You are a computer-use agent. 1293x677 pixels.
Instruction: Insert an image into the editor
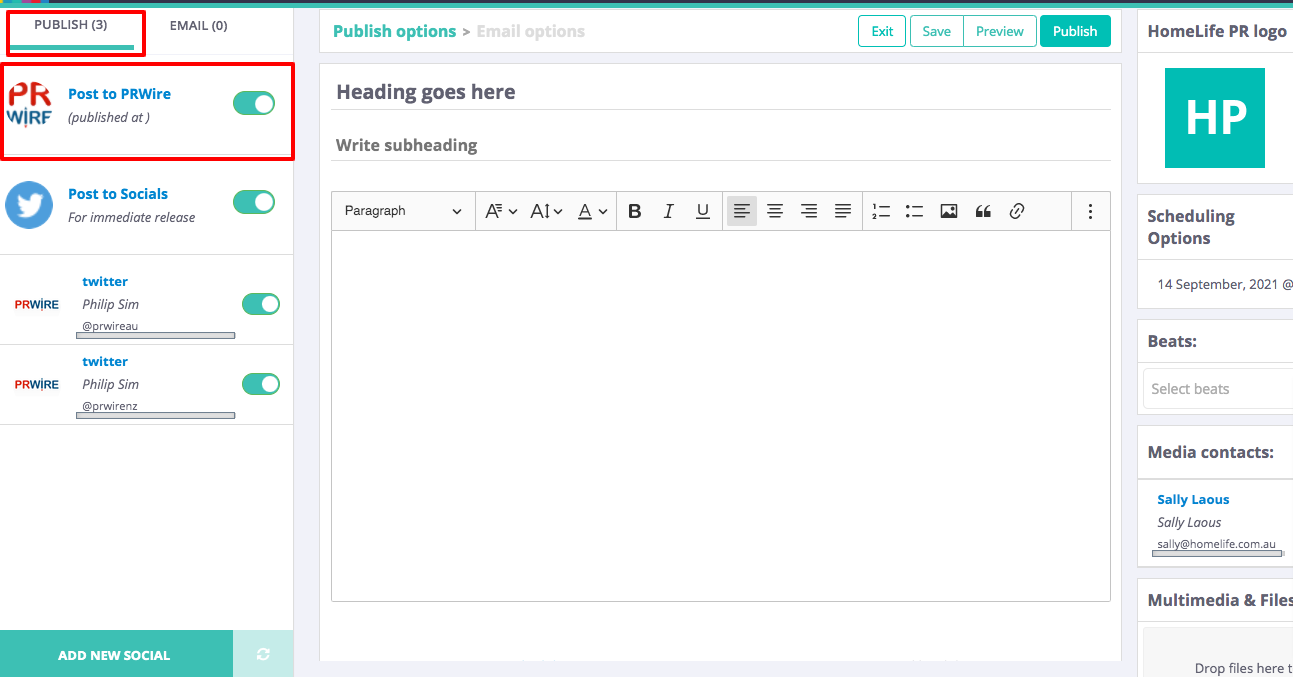[949, 211]
